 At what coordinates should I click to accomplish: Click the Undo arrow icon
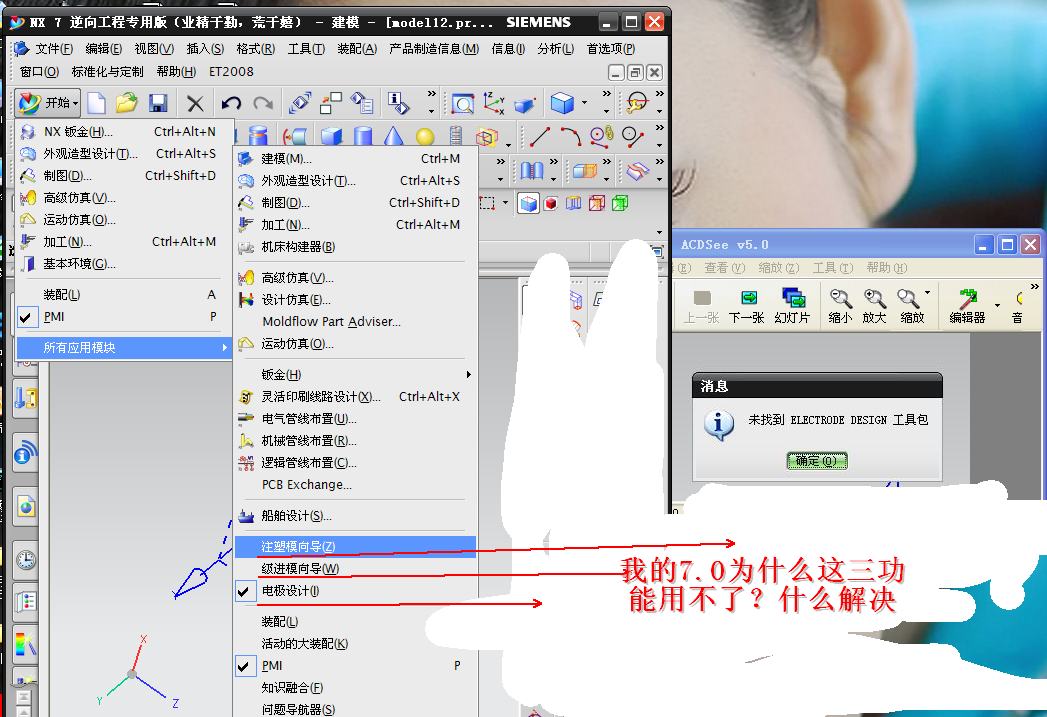(231, 103)
